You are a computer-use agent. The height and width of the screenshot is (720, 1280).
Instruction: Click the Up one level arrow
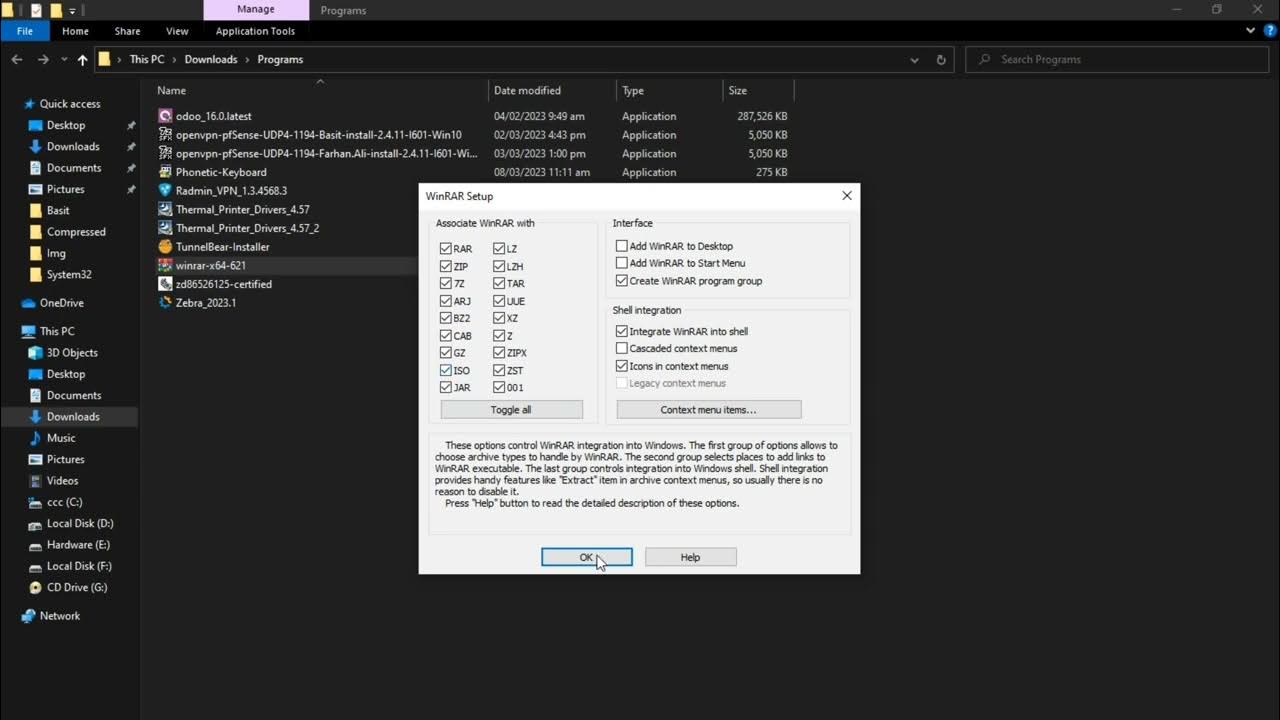(x=82, y=59)
